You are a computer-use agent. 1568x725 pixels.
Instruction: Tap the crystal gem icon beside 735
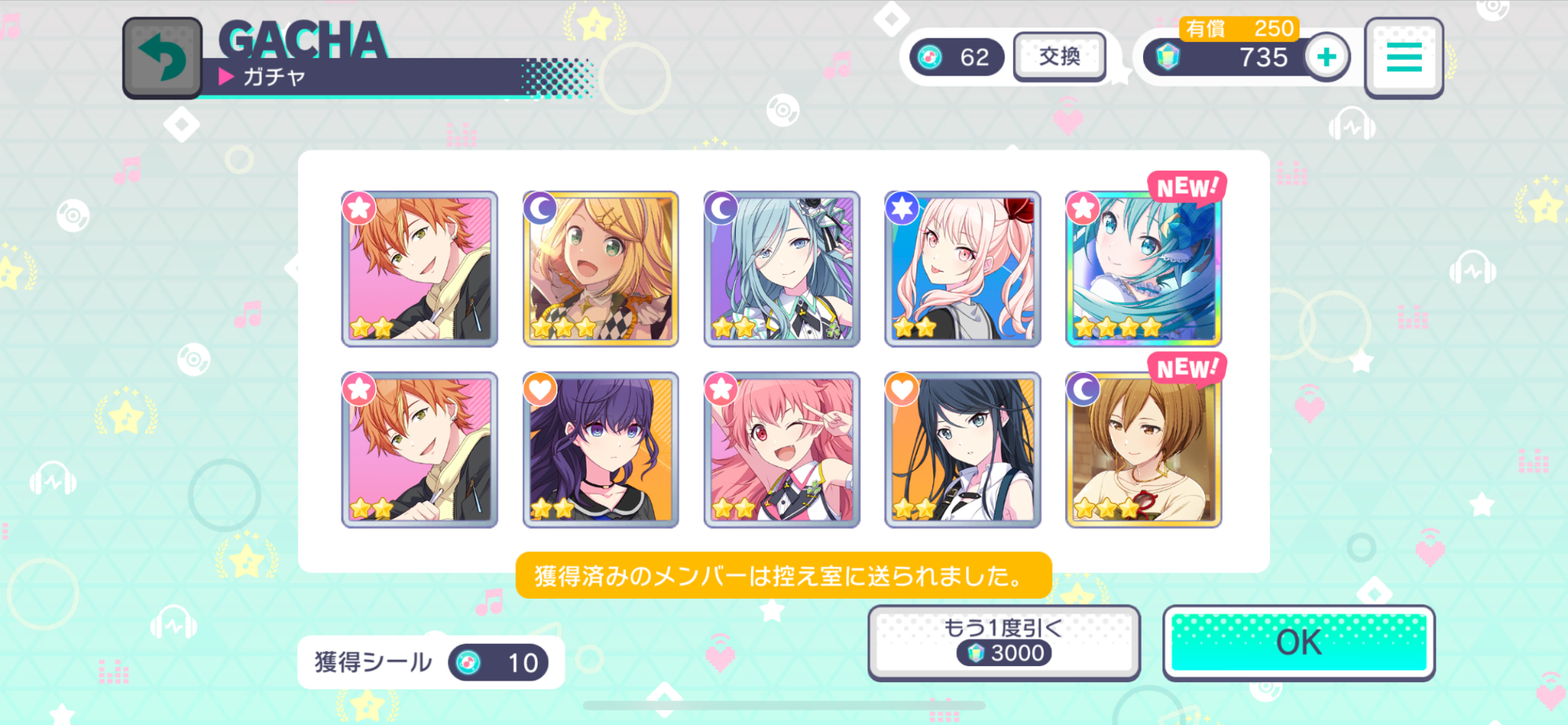point(1167,57)
